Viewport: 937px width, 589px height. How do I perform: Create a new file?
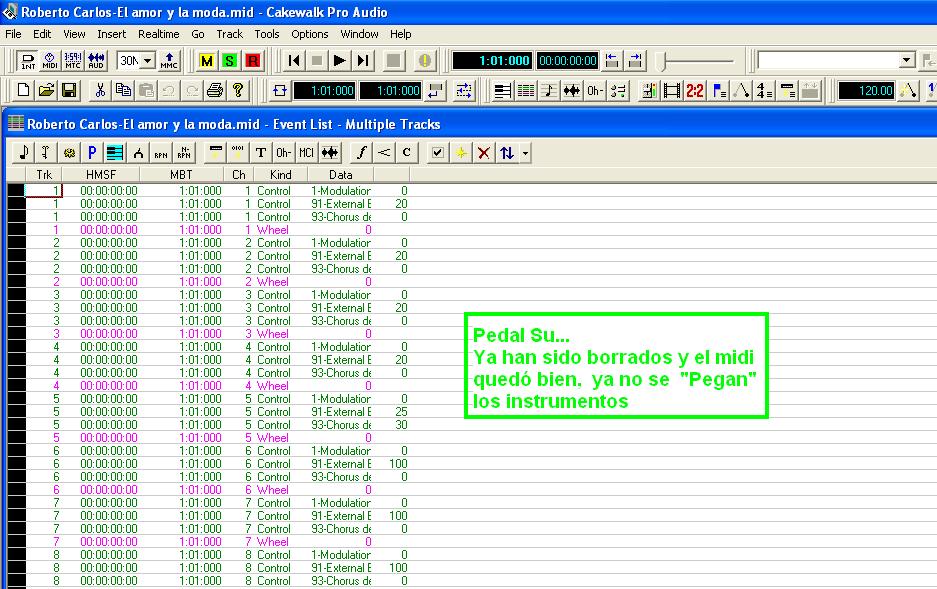point(23,90)
